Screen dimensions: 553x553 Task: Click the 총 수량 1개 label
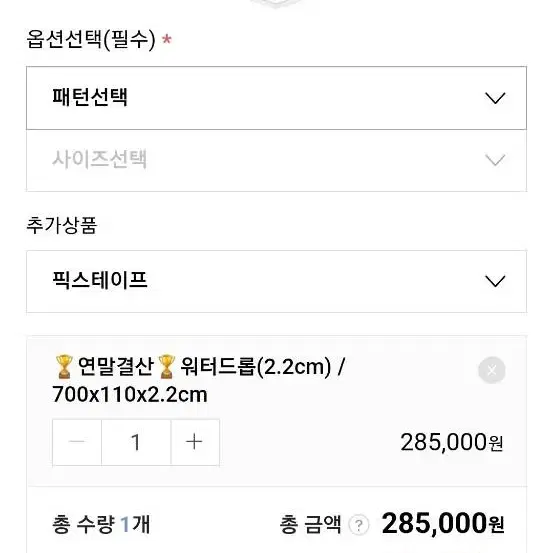pos(101,524)
